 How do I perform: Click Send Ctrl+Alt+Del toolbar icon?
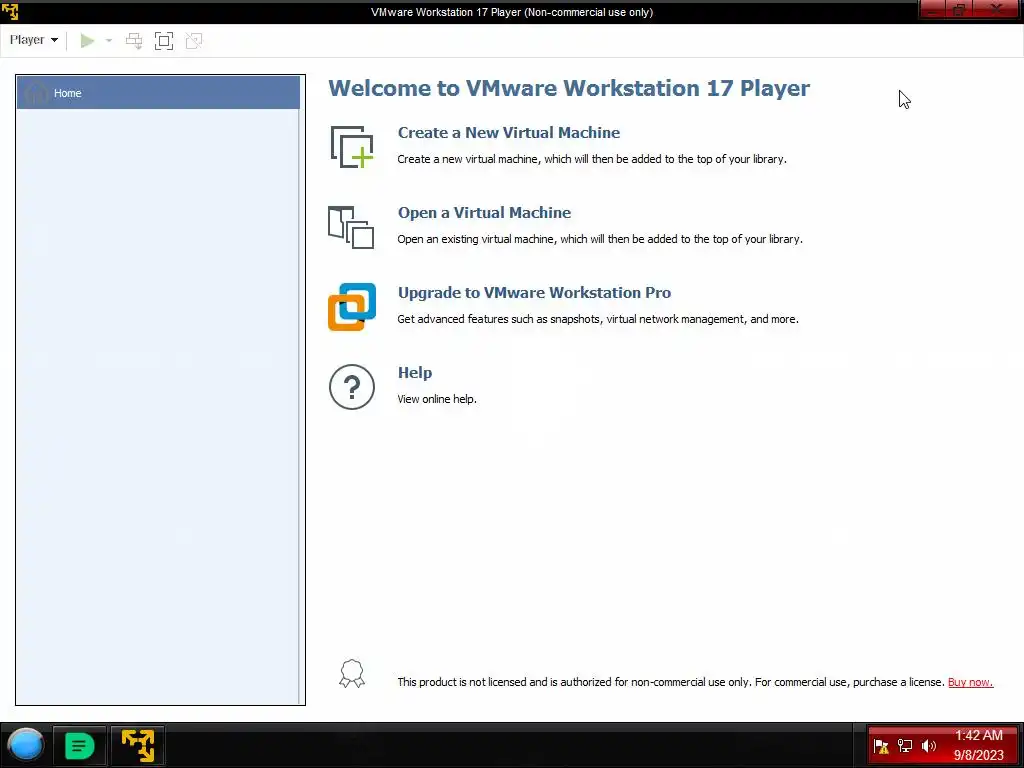pyautogui.click(x=134, y=41)
